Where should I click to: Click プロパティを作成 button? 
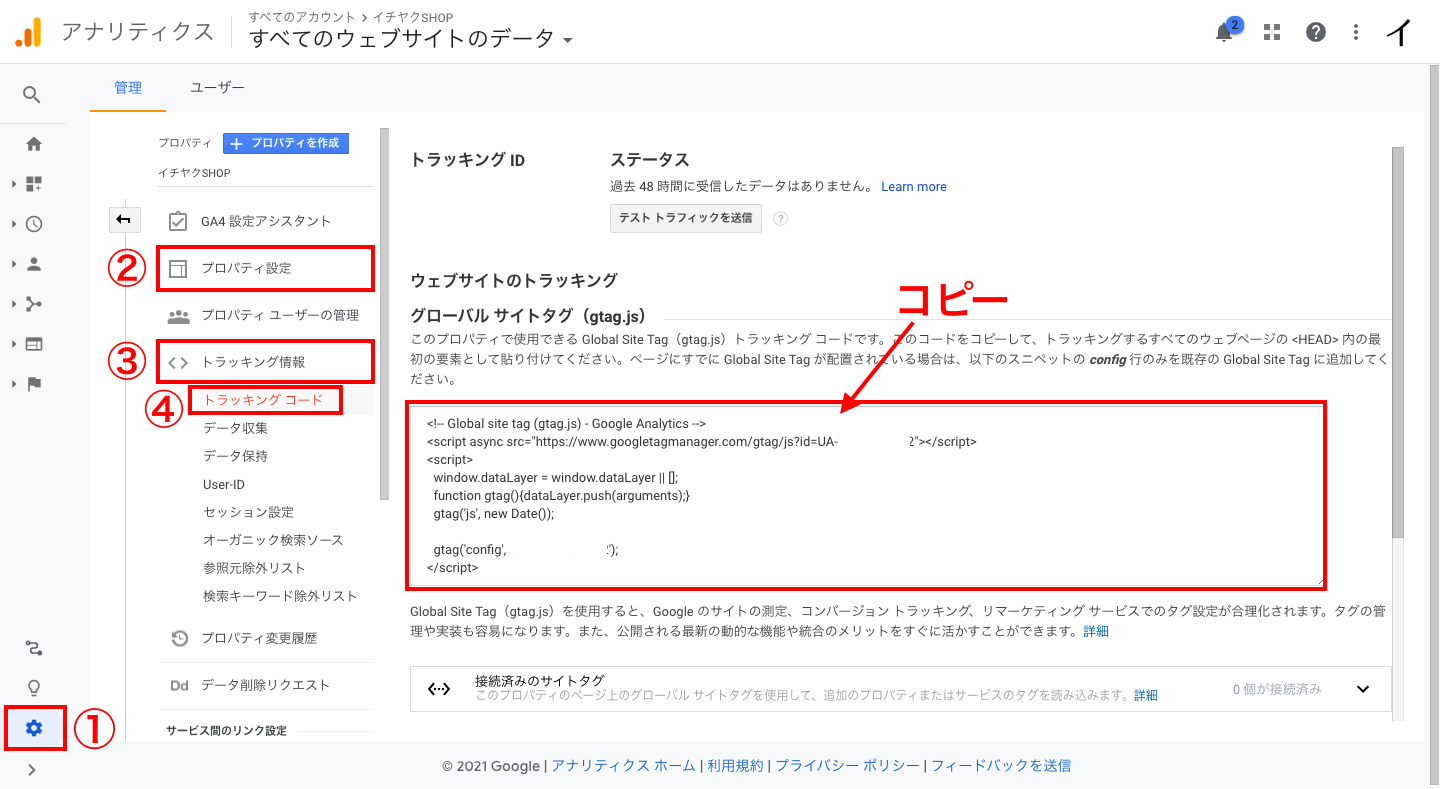pos(286,143)
